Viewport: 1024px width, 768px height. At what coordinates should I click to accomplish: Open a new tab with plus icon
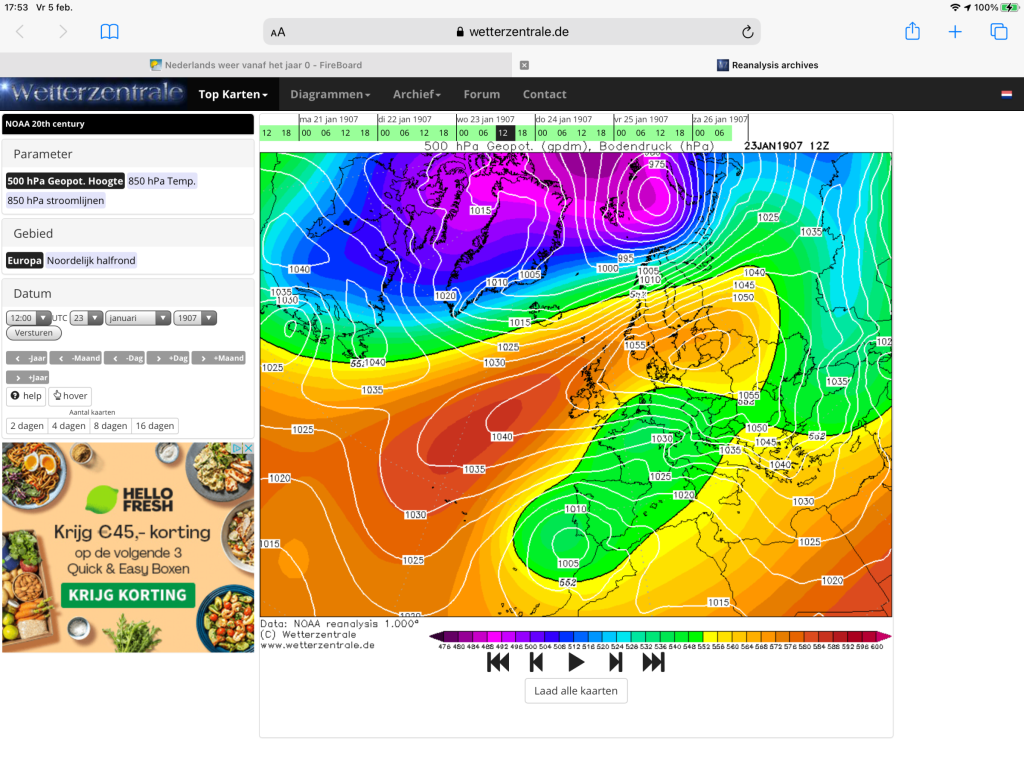coord(955,31)
